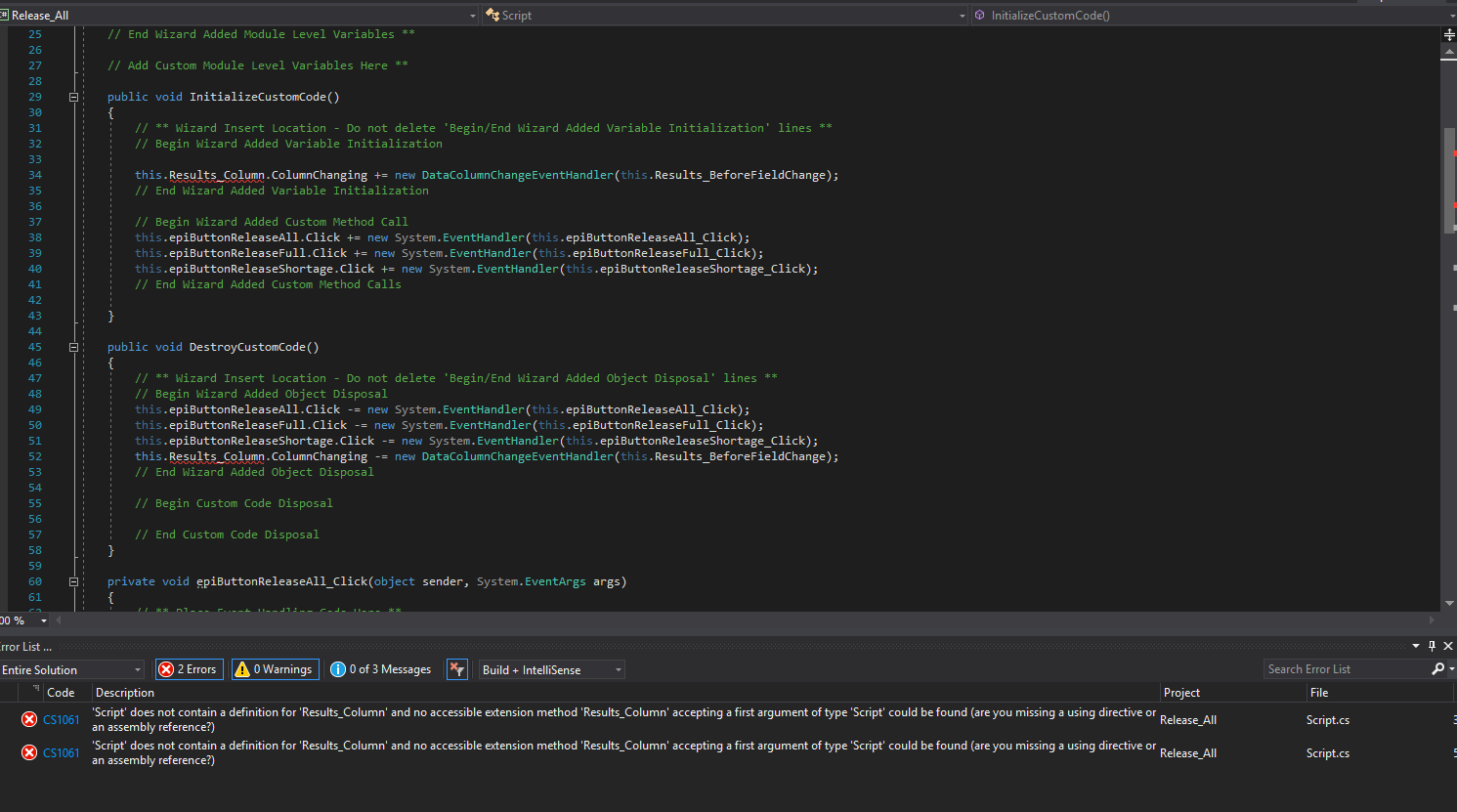Click Results_Column on line 34
The height and width of the screenshot is (812, 1457).
(x=217, y=175)
